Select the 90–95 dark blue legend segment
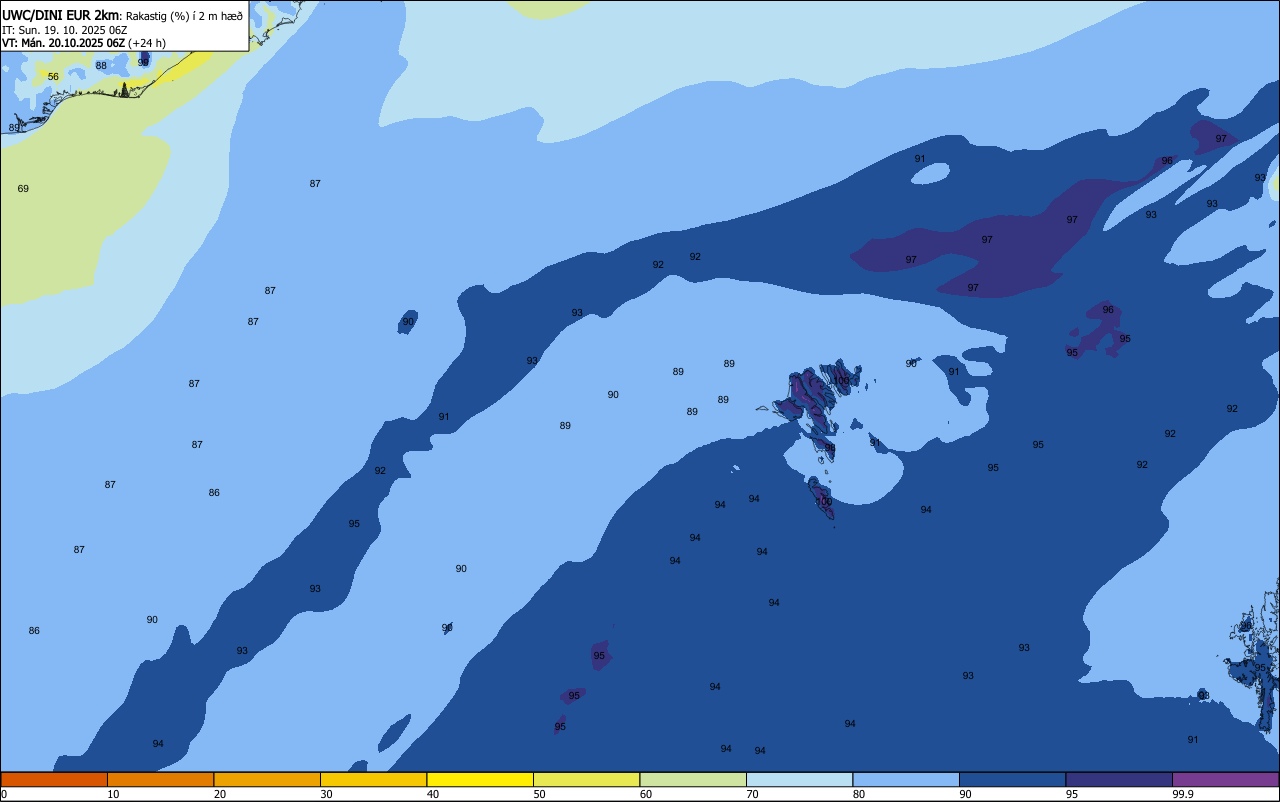This screenshot has height=802, width=1280. pos(1012,779)
